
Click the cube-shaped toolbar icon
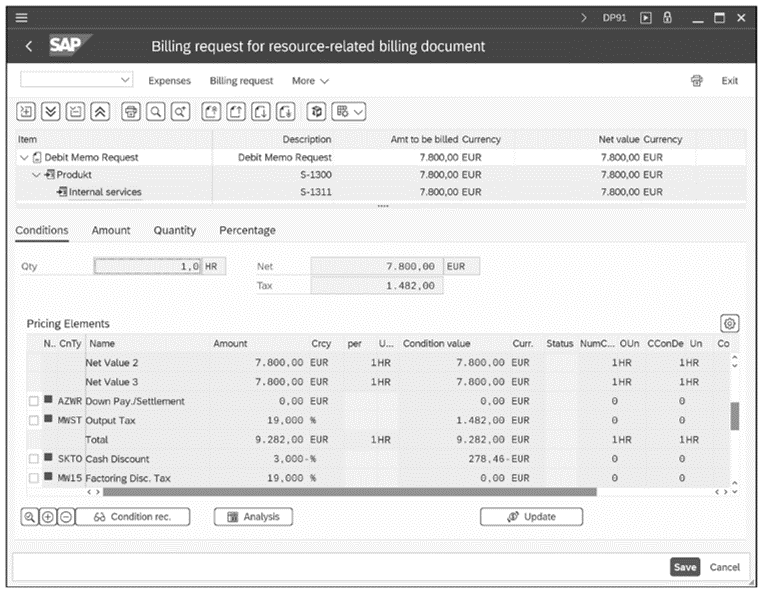[316, 111]
